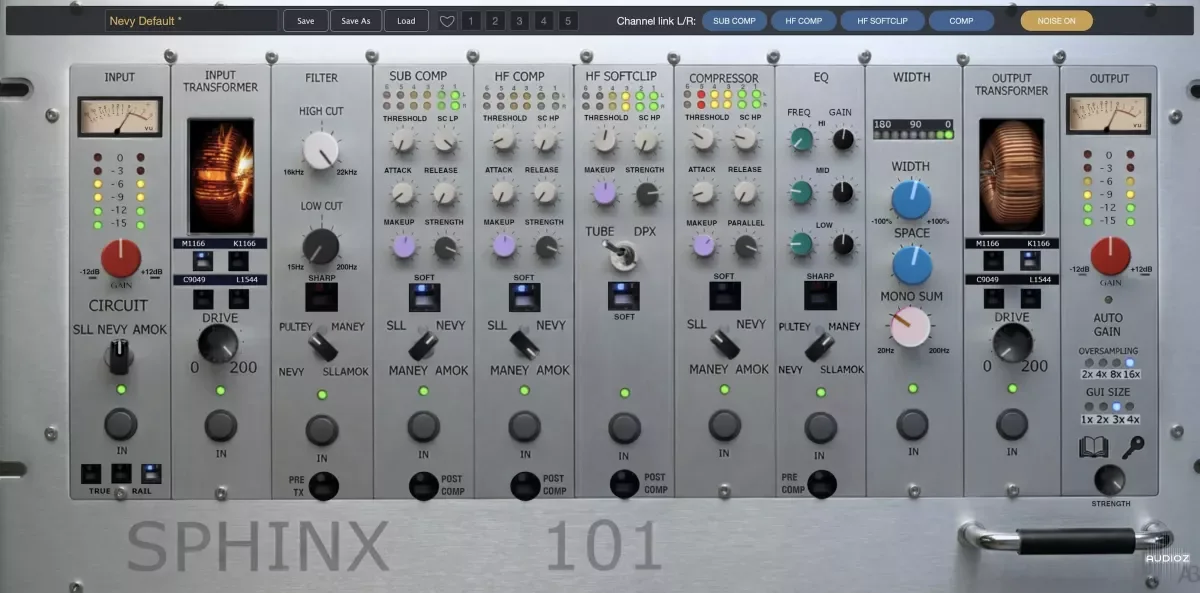Select K1166 in INPUT TRANSFORMER

[238, 261]
